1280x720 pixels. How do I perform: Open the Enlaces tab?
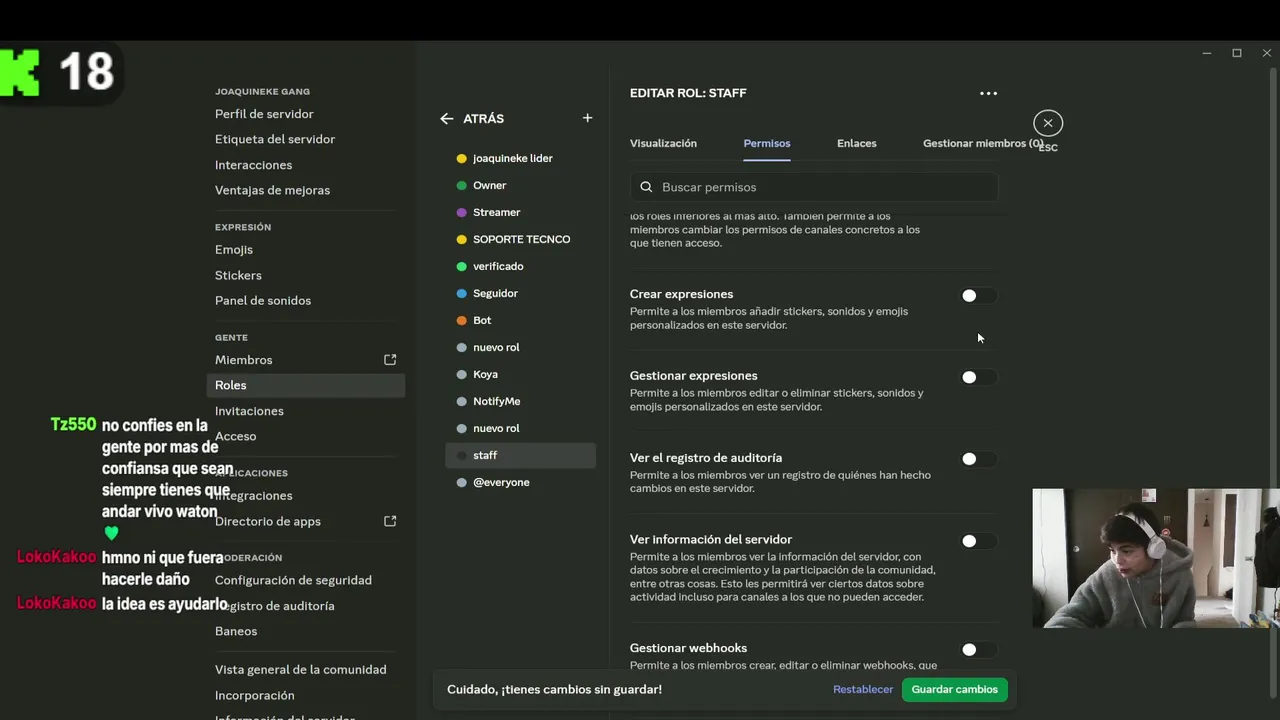(856, 143)
